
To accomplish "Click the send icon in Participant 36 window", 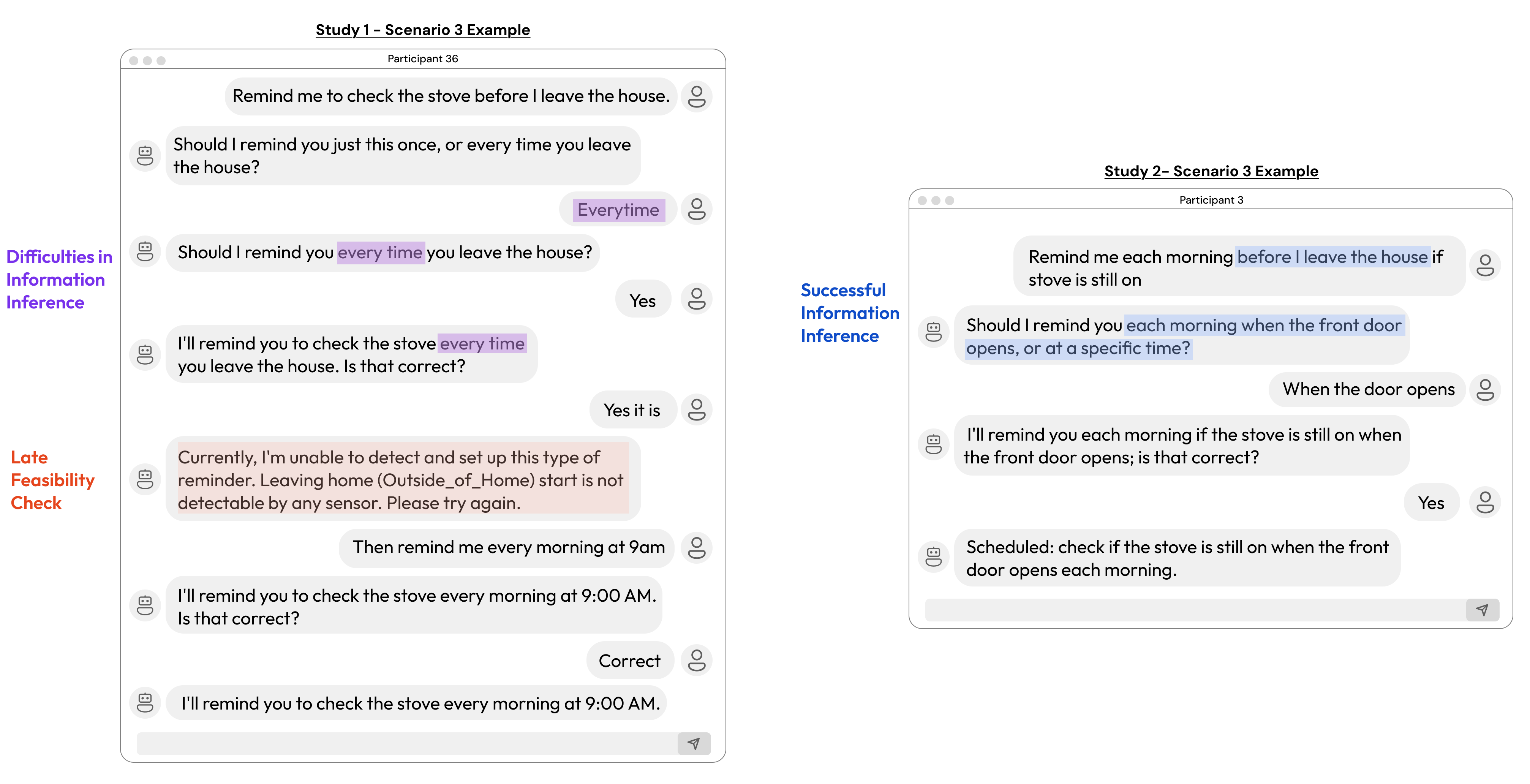I will tap(694, 743).
